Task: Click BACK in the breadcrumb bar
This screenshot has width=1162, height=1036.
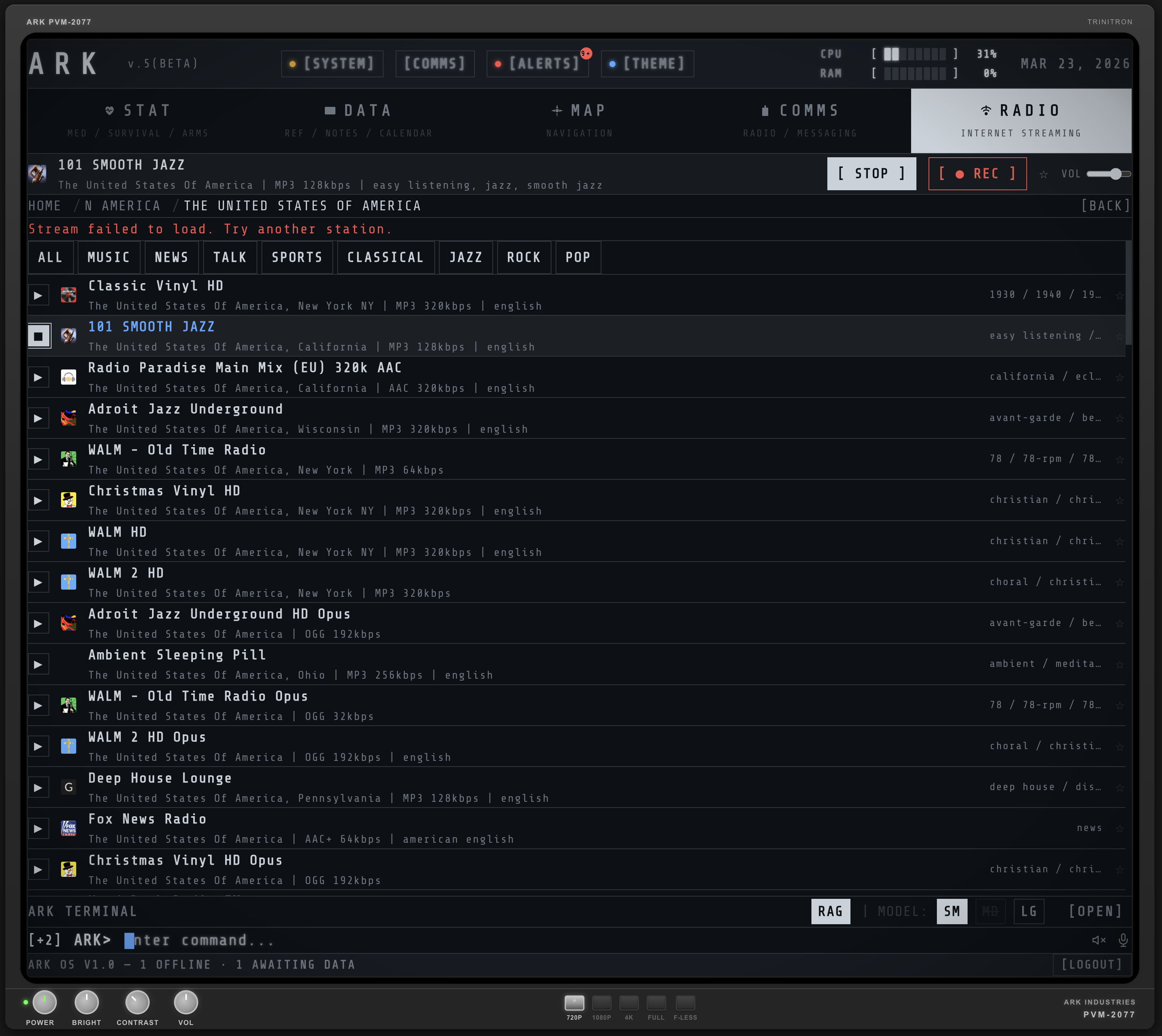Action: 1105,205
